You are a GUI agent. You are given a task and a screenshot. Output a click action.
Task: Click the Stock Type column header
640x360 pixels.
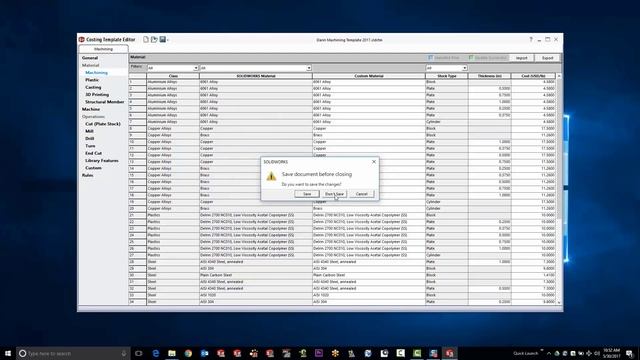[x=447, y=76]
